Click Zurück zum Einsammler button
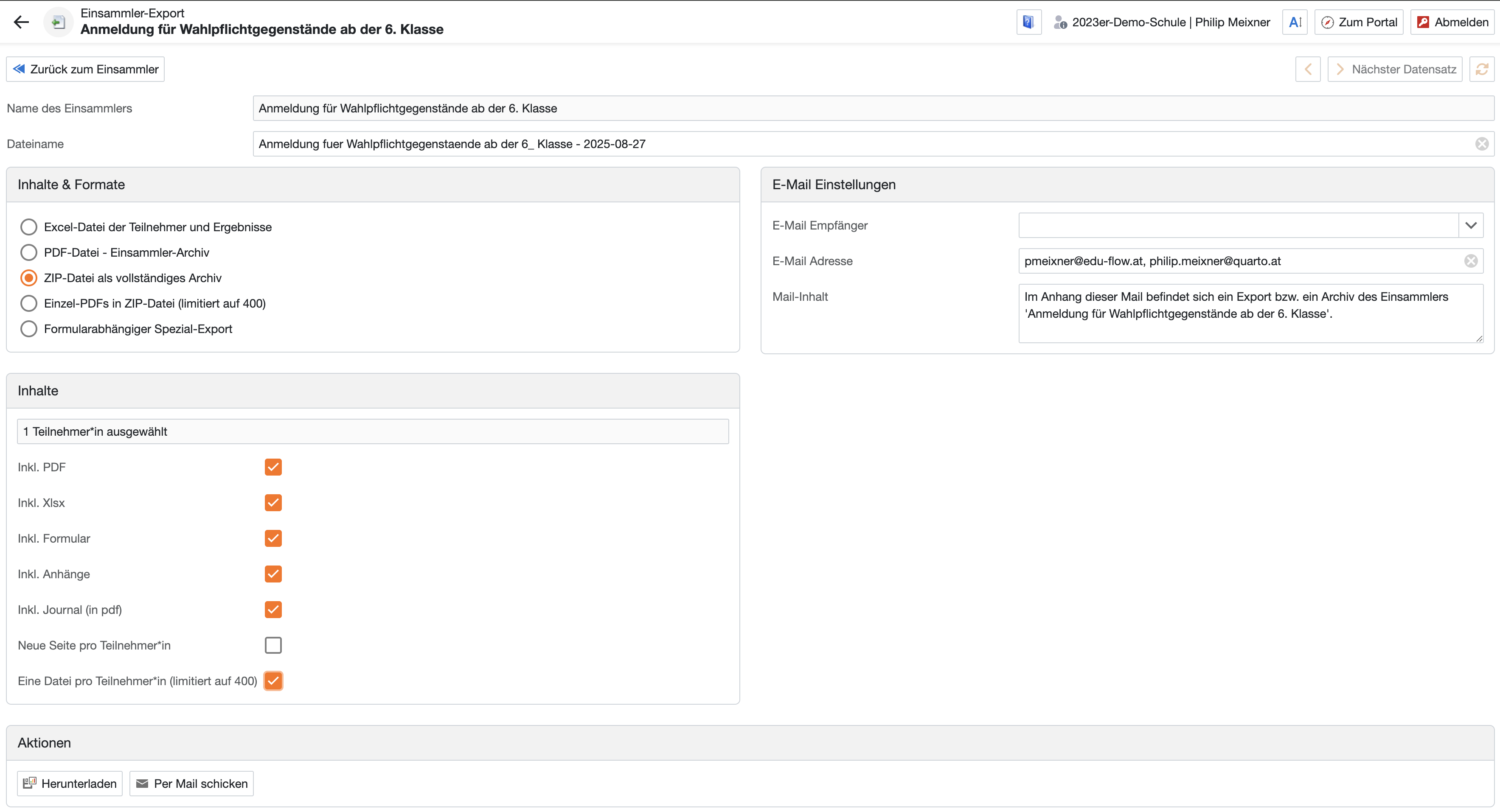 [x=86, y=69]
